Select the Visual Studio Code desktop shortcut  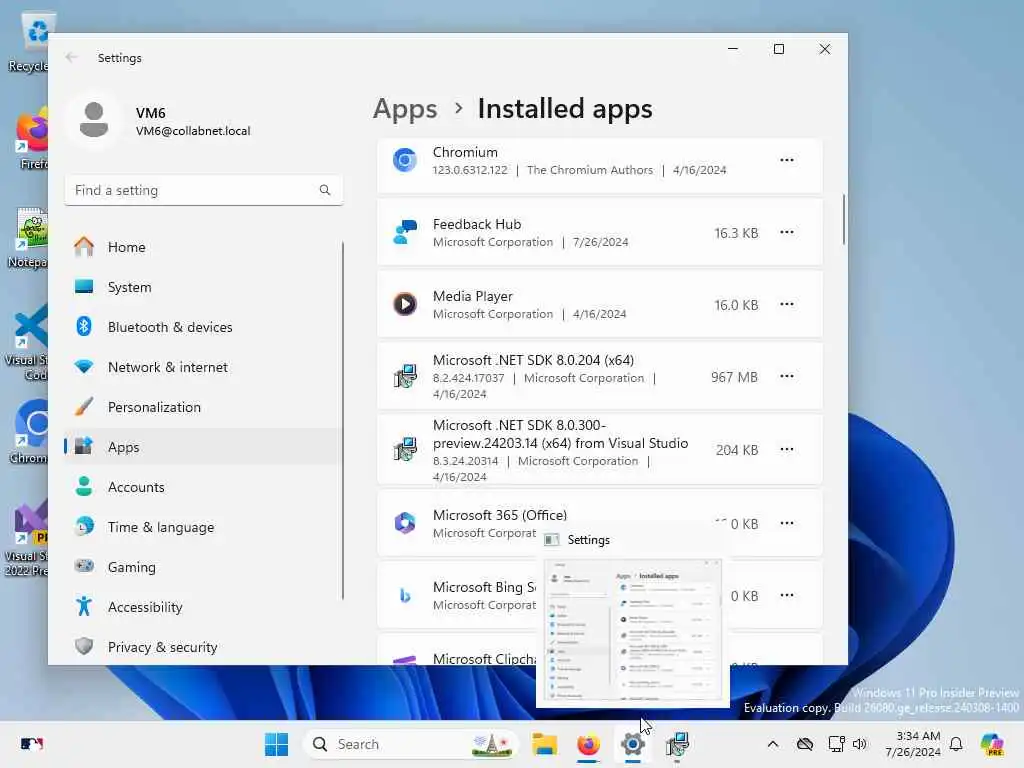26,342
